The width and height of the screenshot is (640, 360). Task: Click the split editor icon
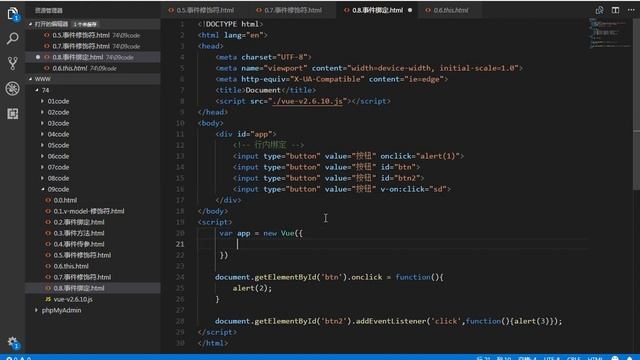(x=615, y=10)
